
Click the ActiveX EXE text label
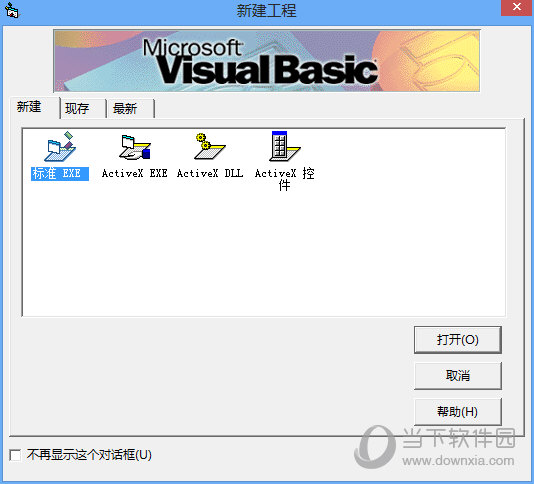(x=135, y=173)
